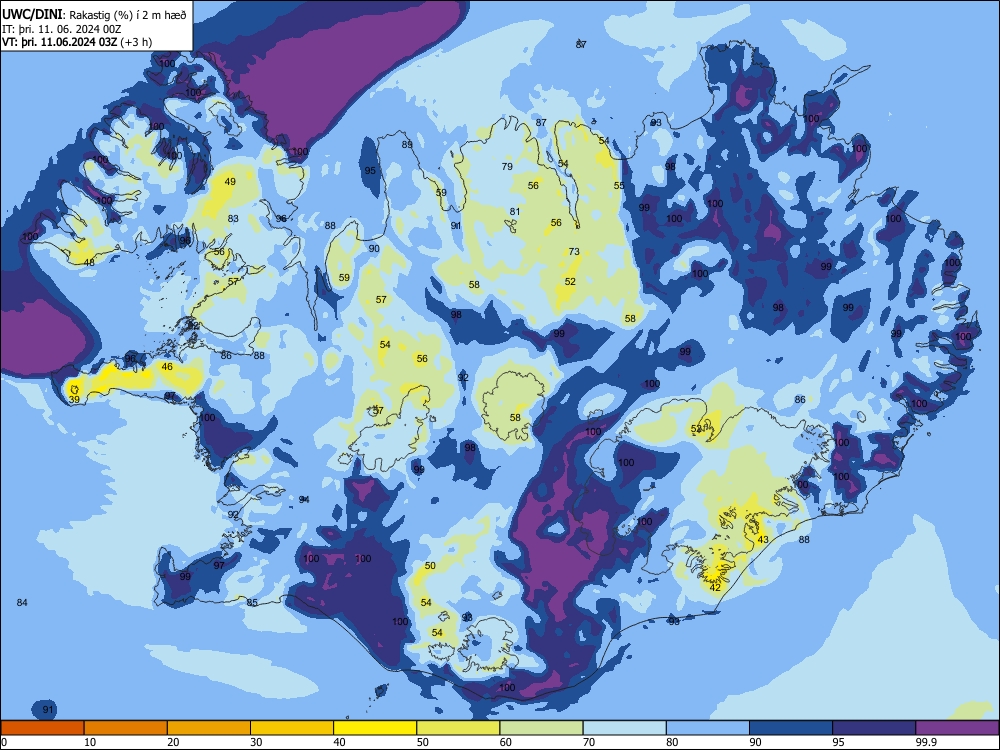Click the humidity value '83' on the map
This screenshot has width=1000, height=750.
click(x=233, y=219)
